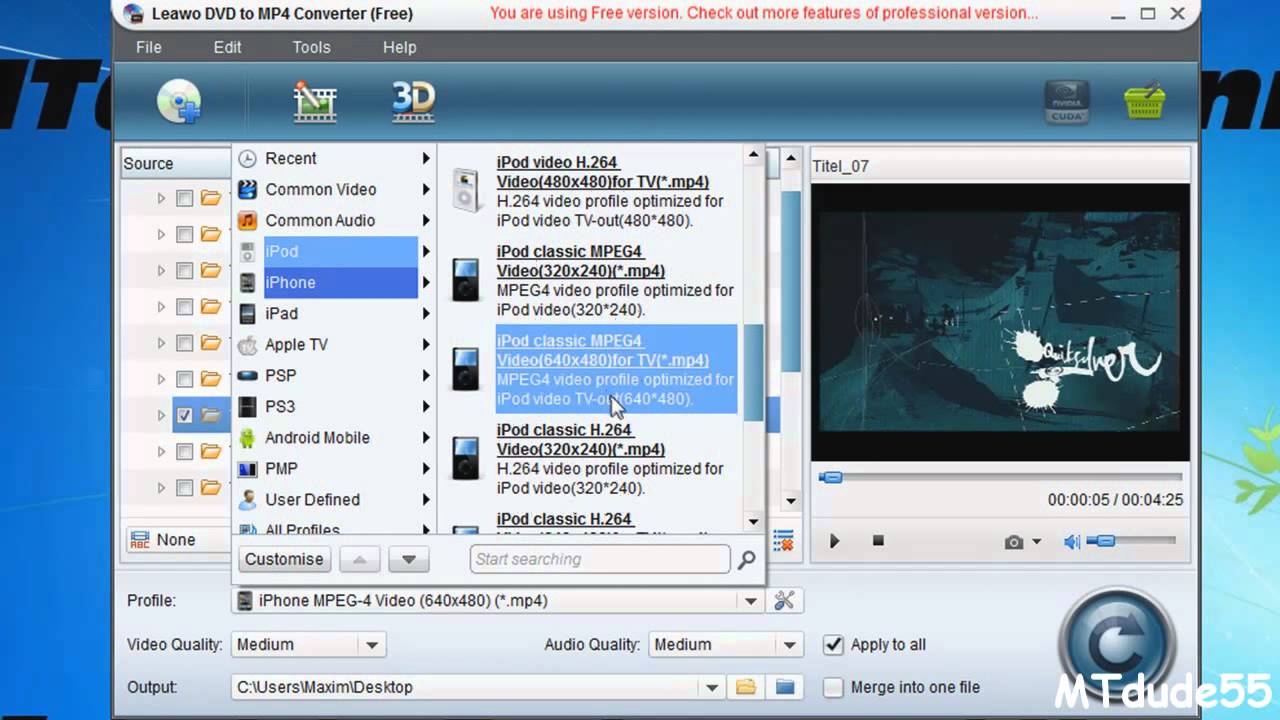Open the Help menu
The image size is (1280, 720).
click(x=399, y=47)
